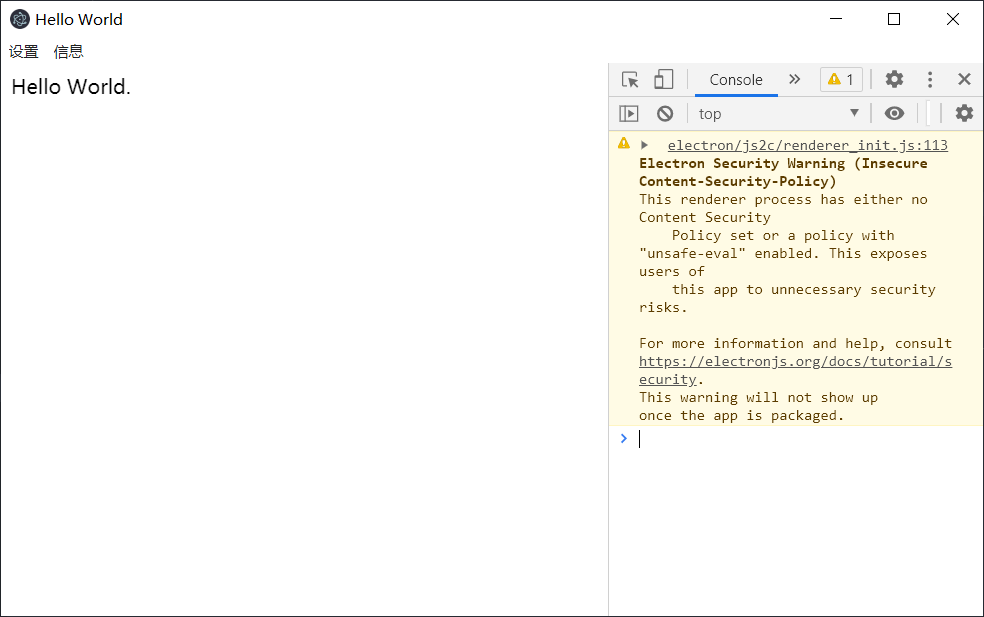
Task: Open the renderer_init.js:113 source link
Action: pyautogui.click(x=808, y=145)
